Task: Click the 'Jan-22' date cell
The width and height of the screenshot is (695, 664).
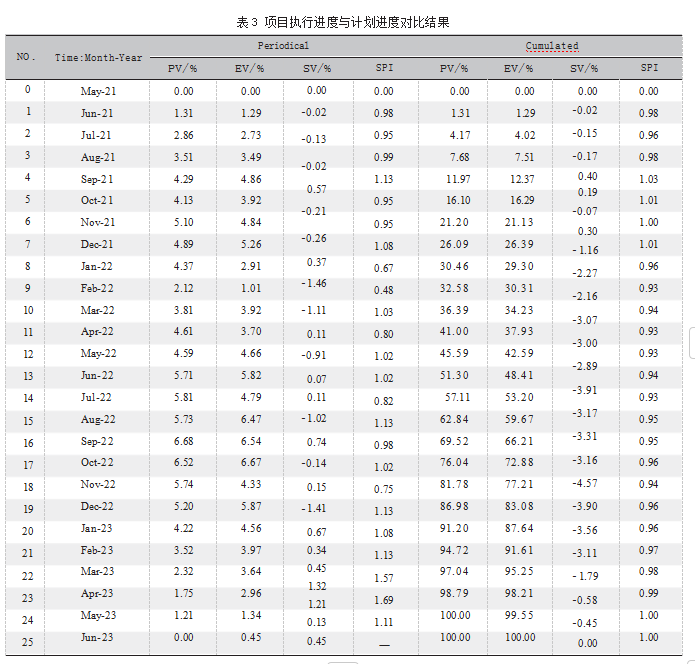Action: 96,266
